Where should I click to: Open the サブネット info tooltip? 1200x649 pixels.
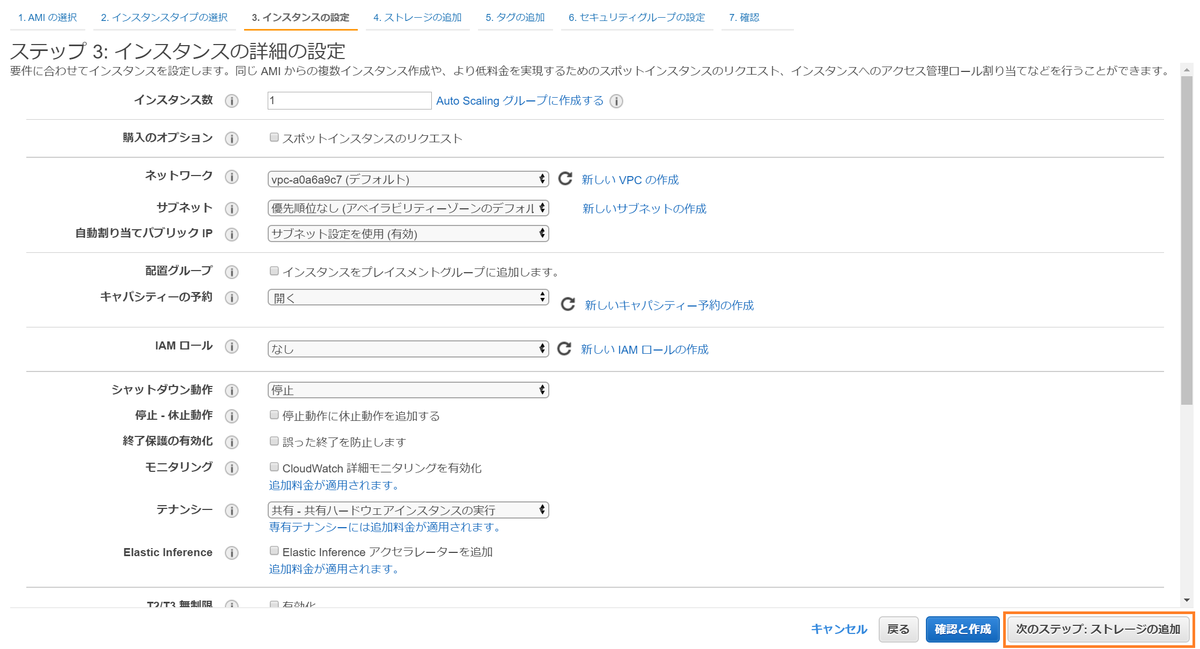[x=231, y=208]
